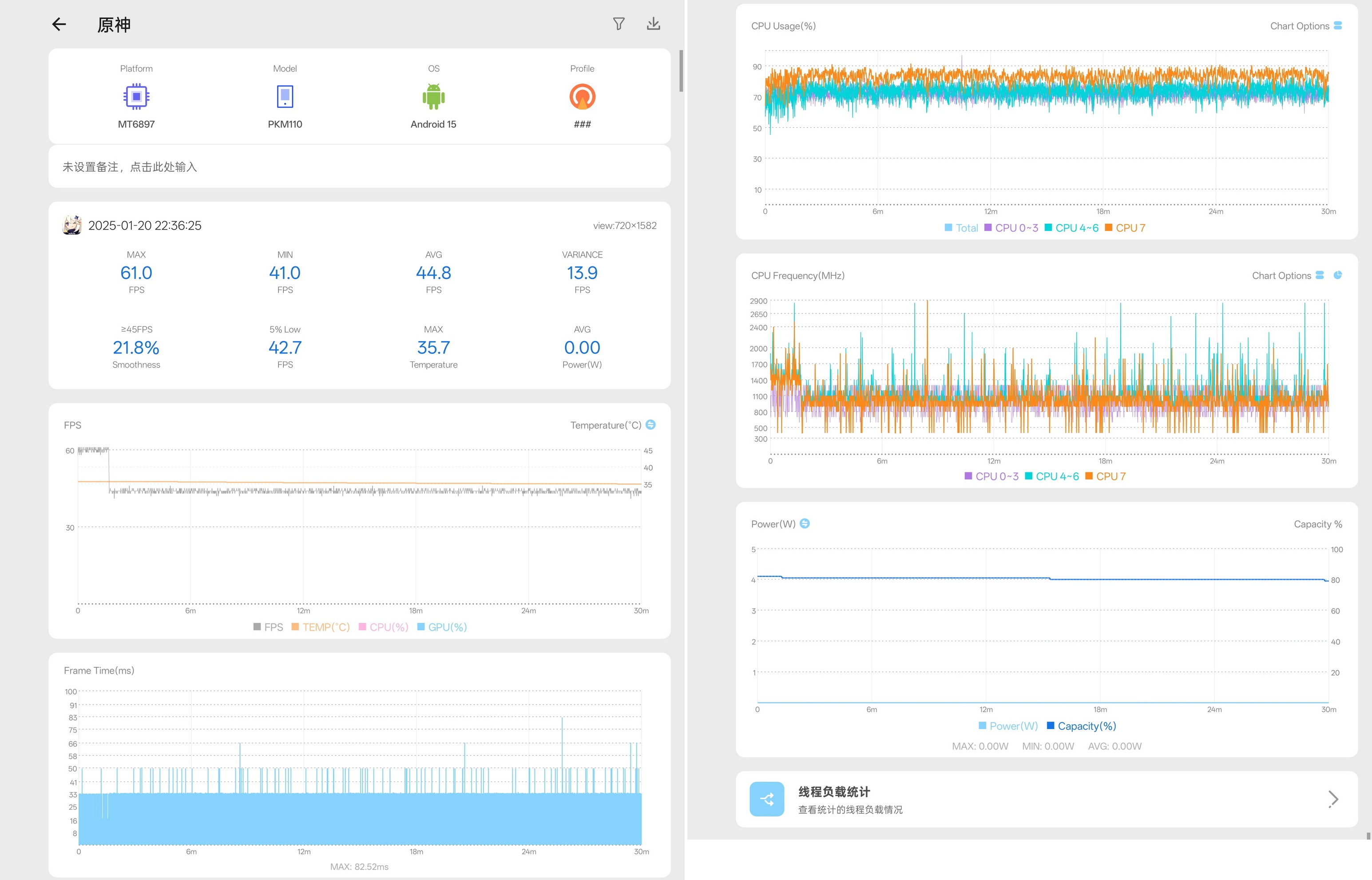This screenshot has width=1372, height=880.
Task: Toggle Total legend in CPU Usage chart
Action: point(961,228)
